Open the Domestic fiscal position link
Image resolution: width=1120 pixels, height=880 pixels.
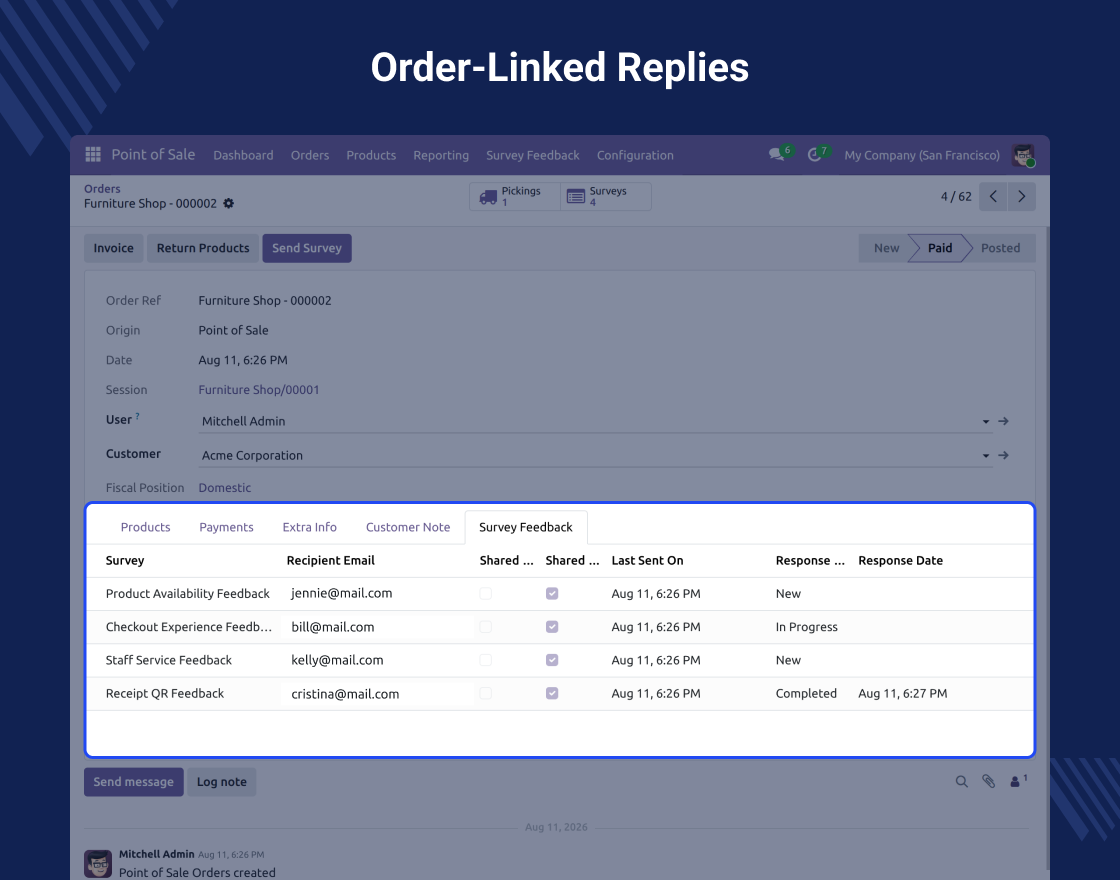click(x=225, y=488)
